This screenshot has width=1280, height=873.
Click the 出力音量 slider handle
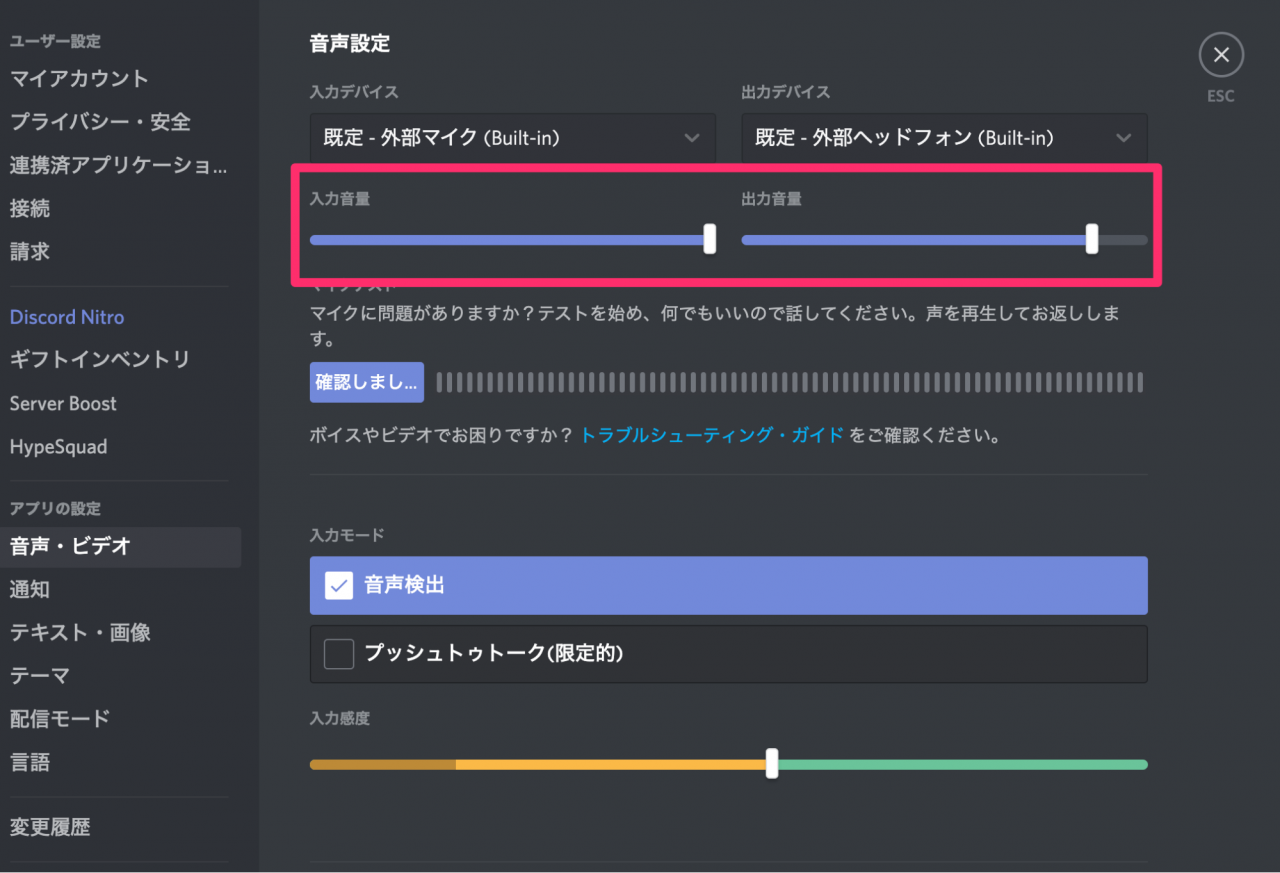[1092, 239]
